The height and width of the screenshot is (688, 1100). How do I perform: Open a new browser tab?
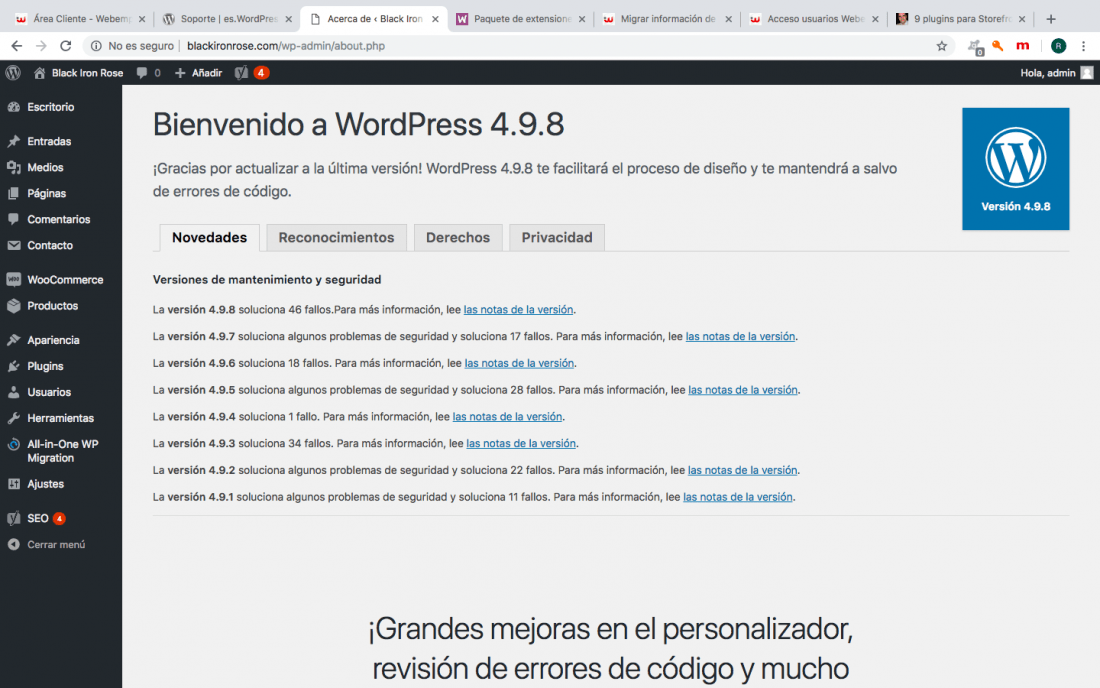pos(1051,19)
